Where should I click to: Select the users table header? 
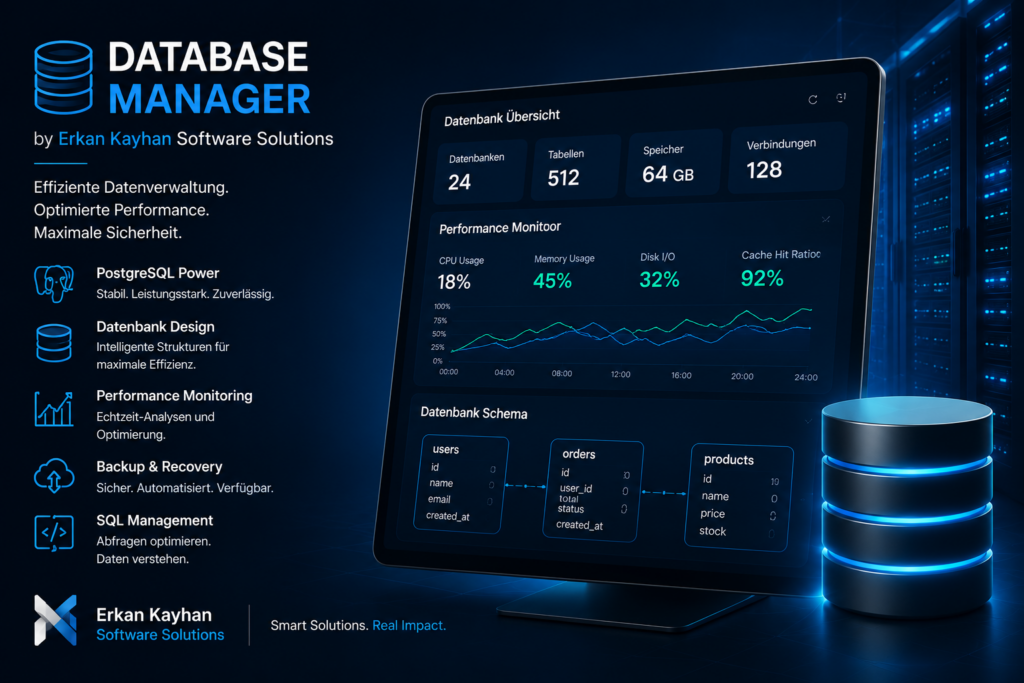[445, 449]
